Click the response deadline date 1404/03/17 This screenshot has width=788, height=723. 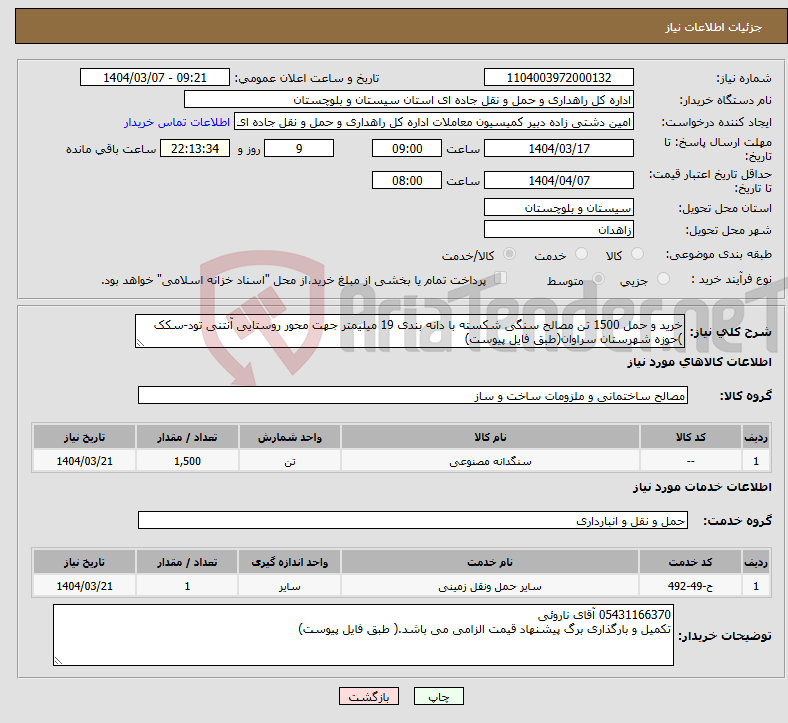(558, 148)
